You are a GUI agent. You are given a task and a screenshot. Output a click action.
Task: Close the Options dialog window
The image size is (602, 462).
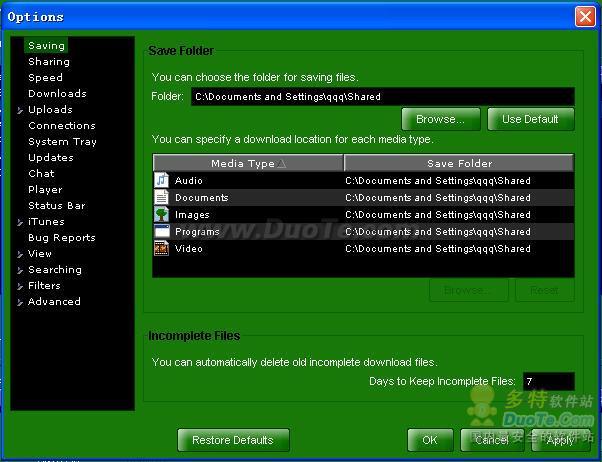point(585,17)
